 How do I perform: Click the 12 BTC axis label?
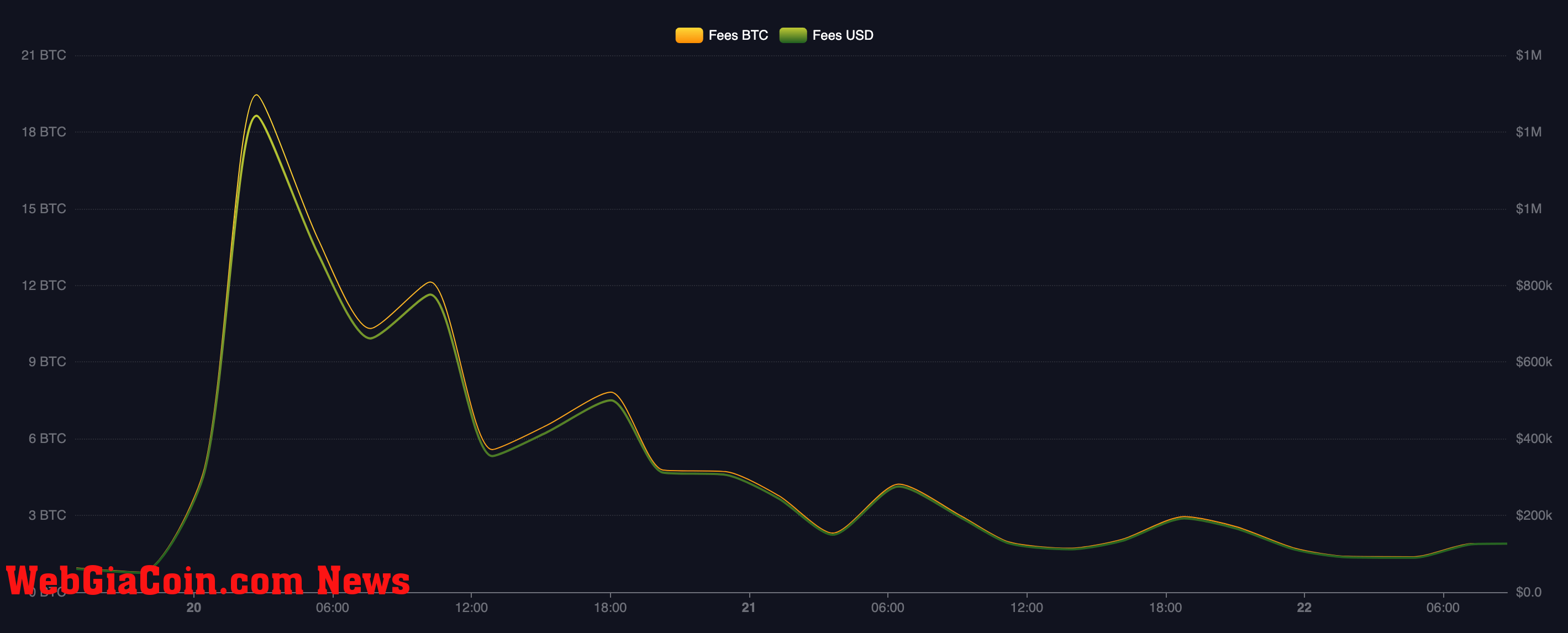click(x=44, y=286)
